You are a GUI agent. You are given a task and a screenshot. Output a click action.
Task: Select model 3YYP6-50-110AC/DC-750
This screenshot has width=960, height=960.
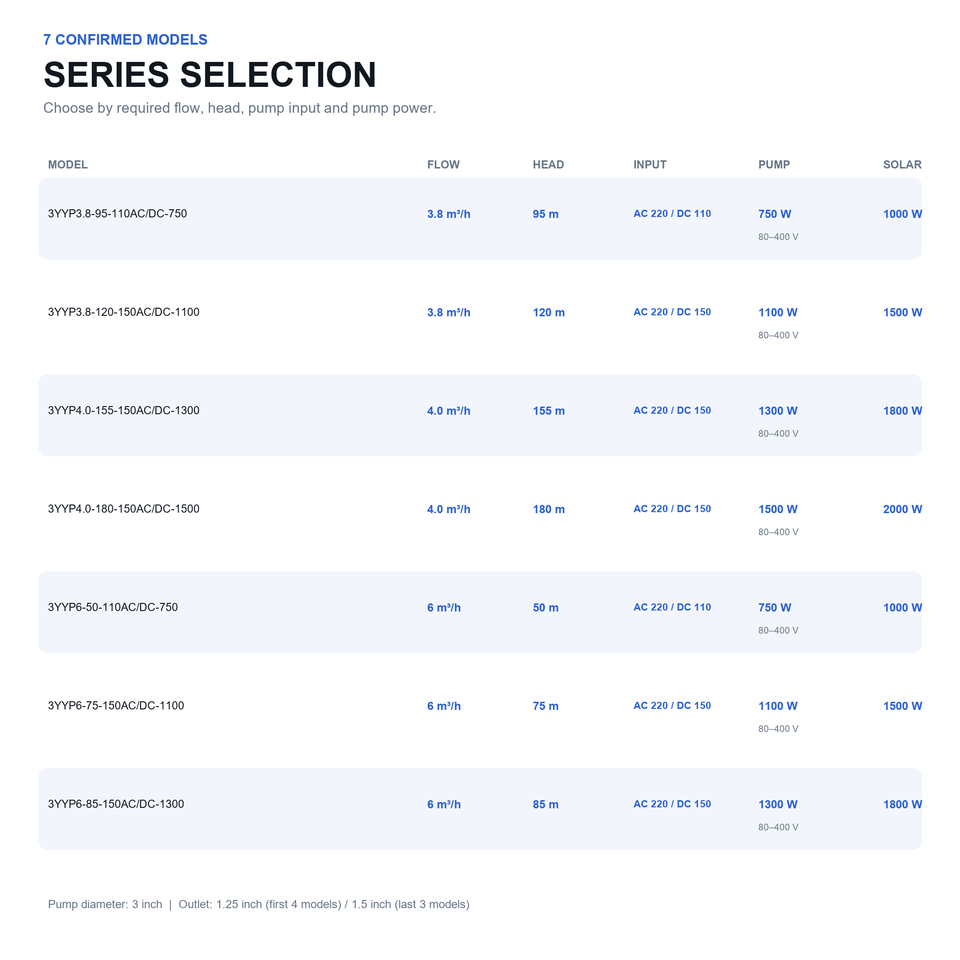point(480,612)
